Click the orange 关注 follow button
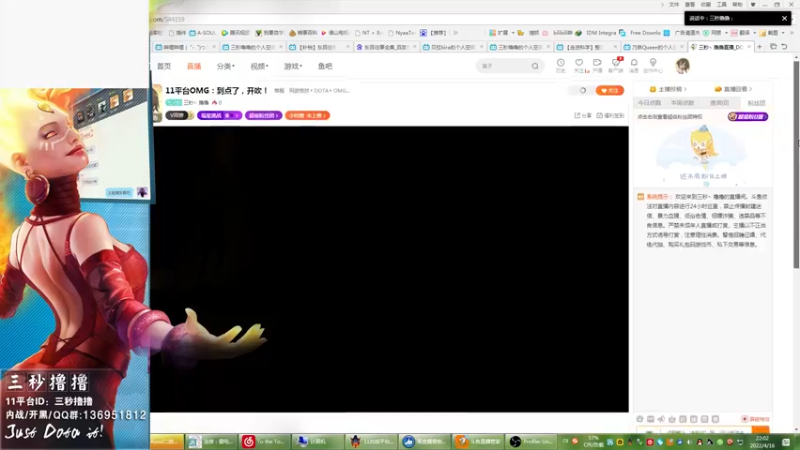The height and width of the screenshot is (450, 800). pyautogui.click(x=610, y=90)
